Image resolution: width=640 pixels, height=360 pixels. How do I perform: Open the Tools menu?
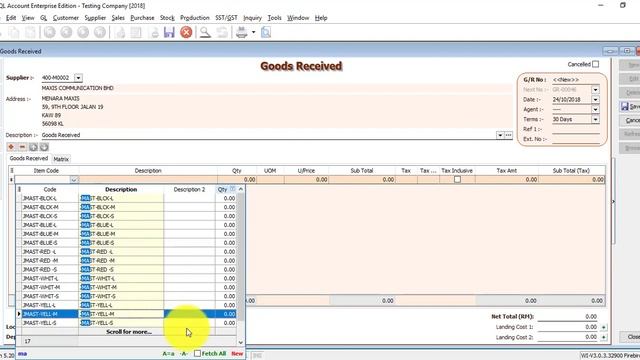(x=274, y=18)
